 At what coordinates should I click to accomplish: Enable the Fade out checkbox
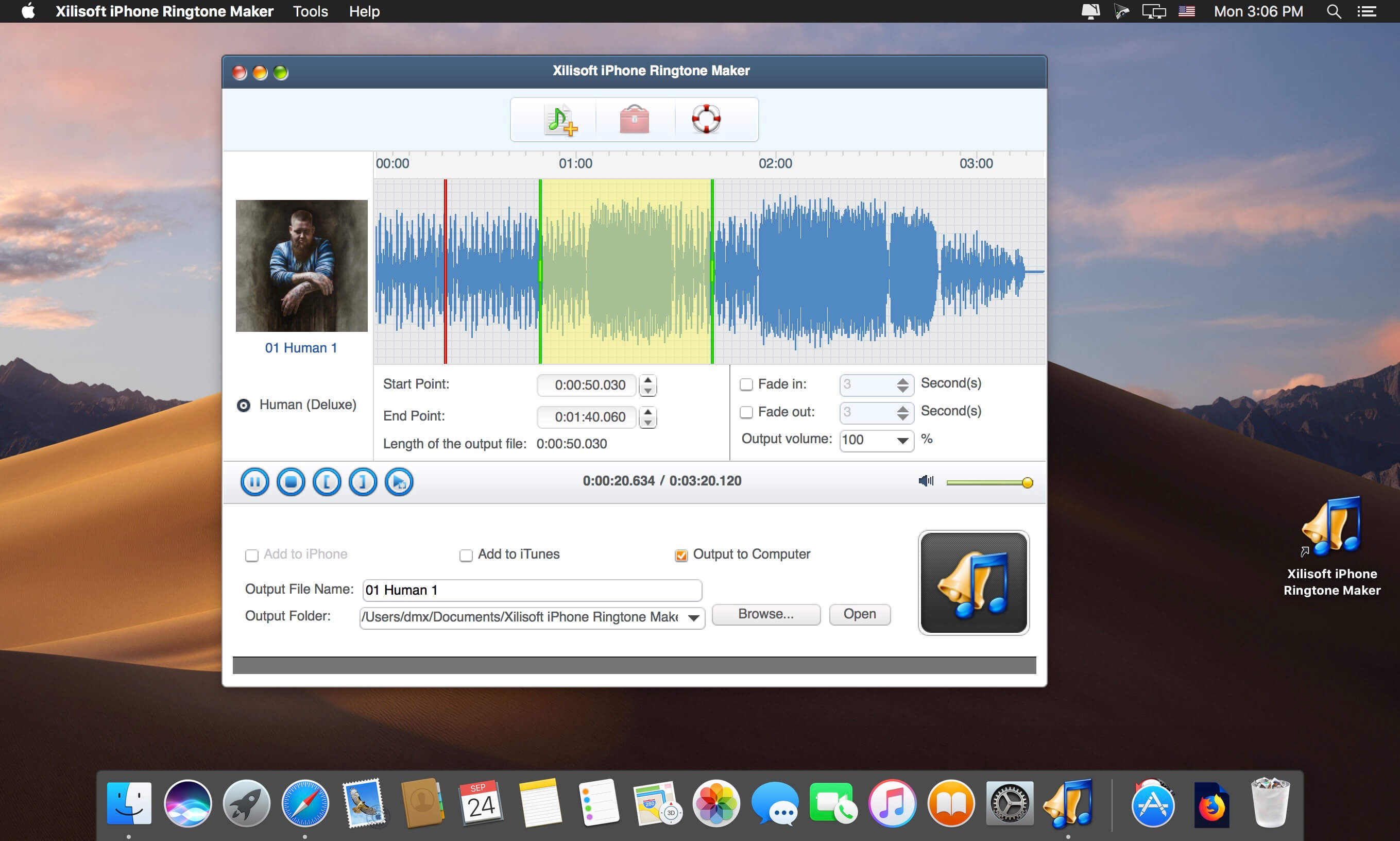pos(746,412)
